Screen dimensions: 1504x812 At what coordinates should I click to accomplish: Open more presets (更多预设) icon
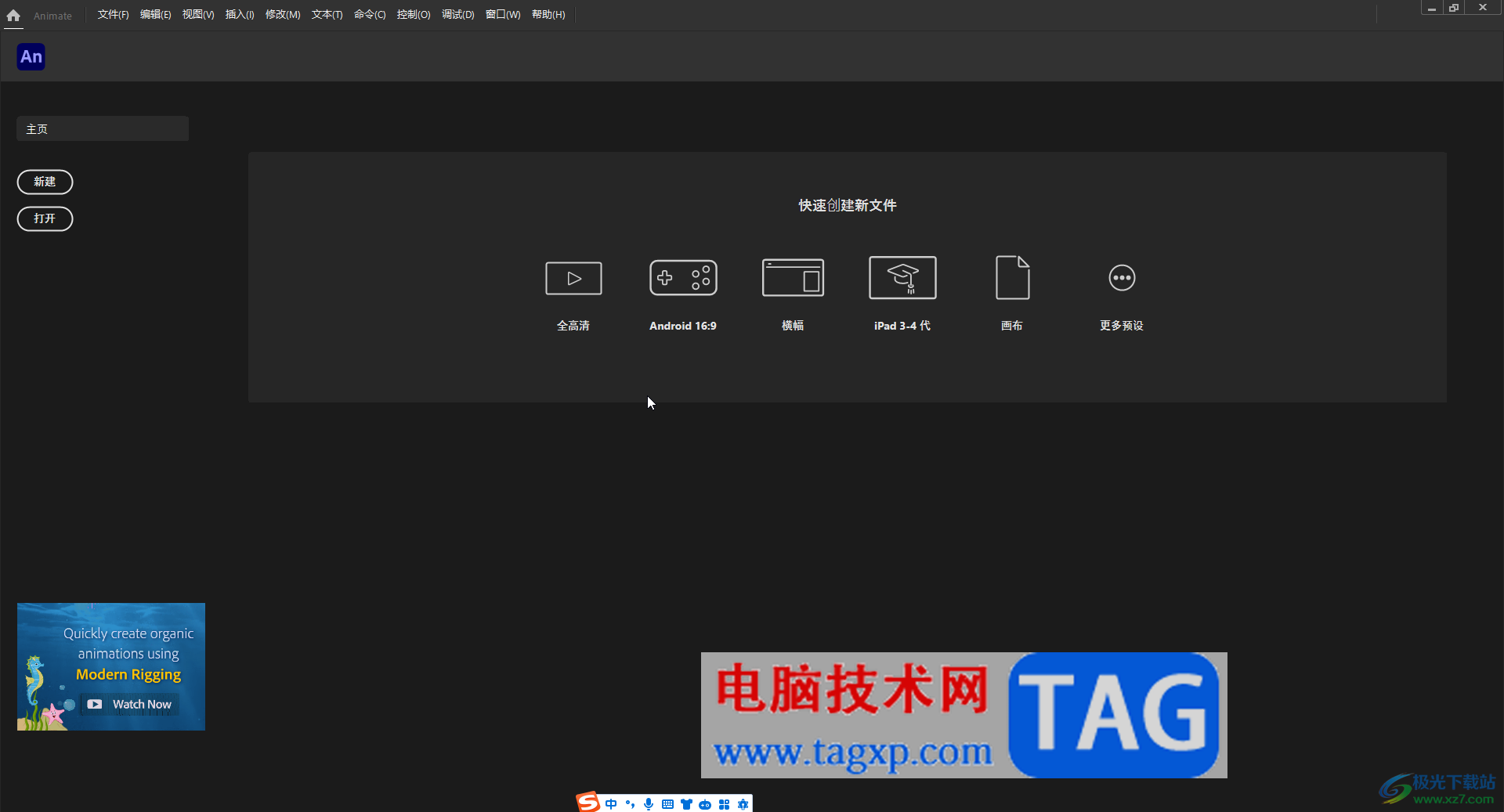coord(1122,277)
